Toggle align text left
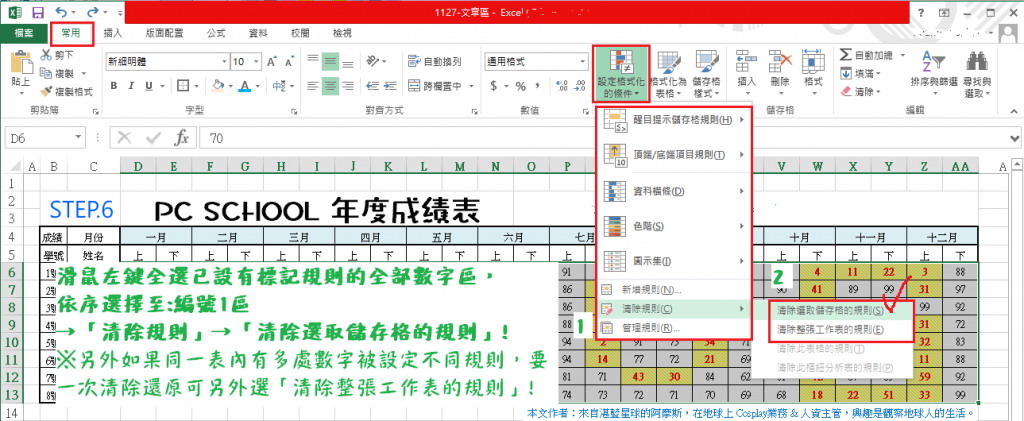 coord(313,86)
